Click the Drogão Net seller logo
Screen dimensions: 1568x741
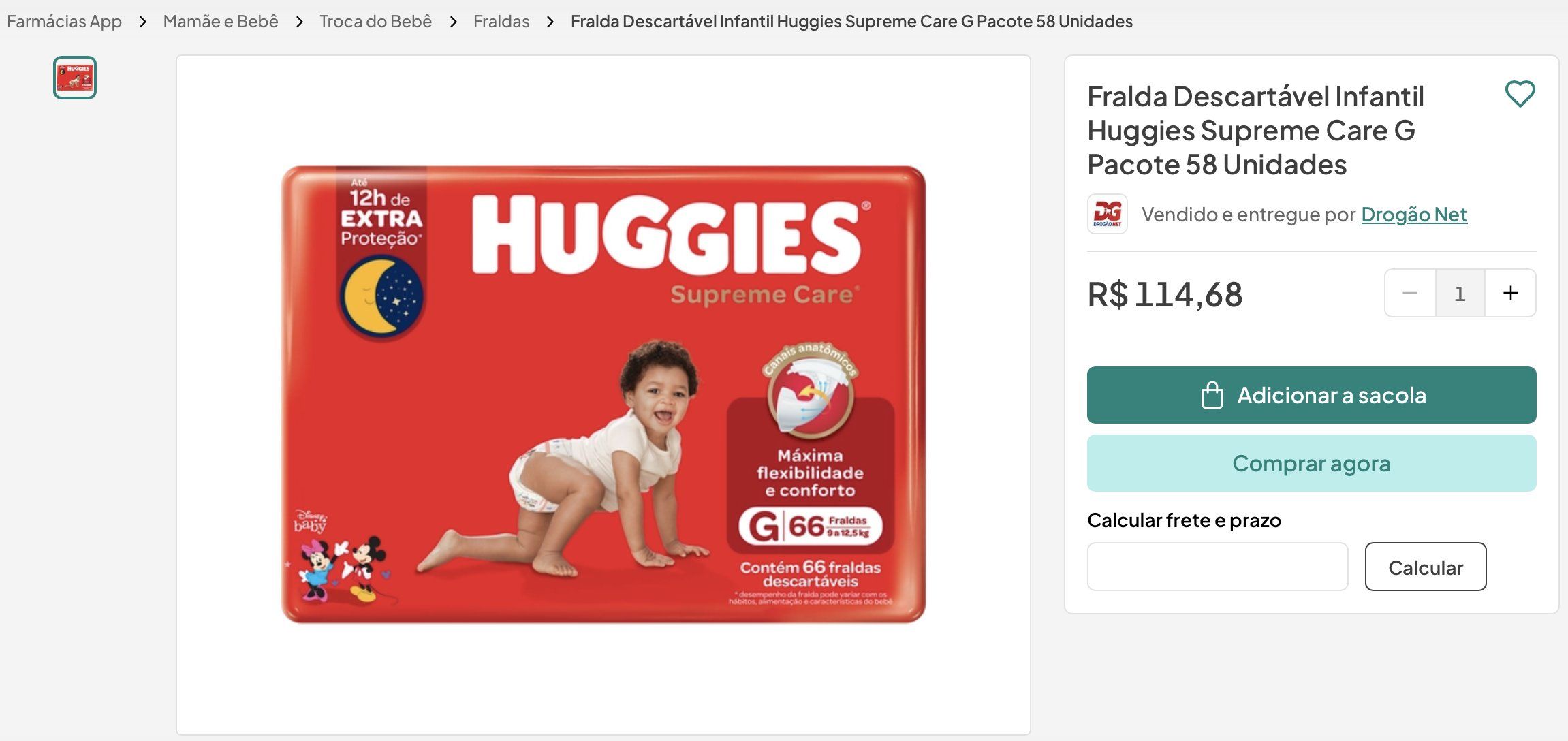pyautogui.click(x=1107, y=214)
